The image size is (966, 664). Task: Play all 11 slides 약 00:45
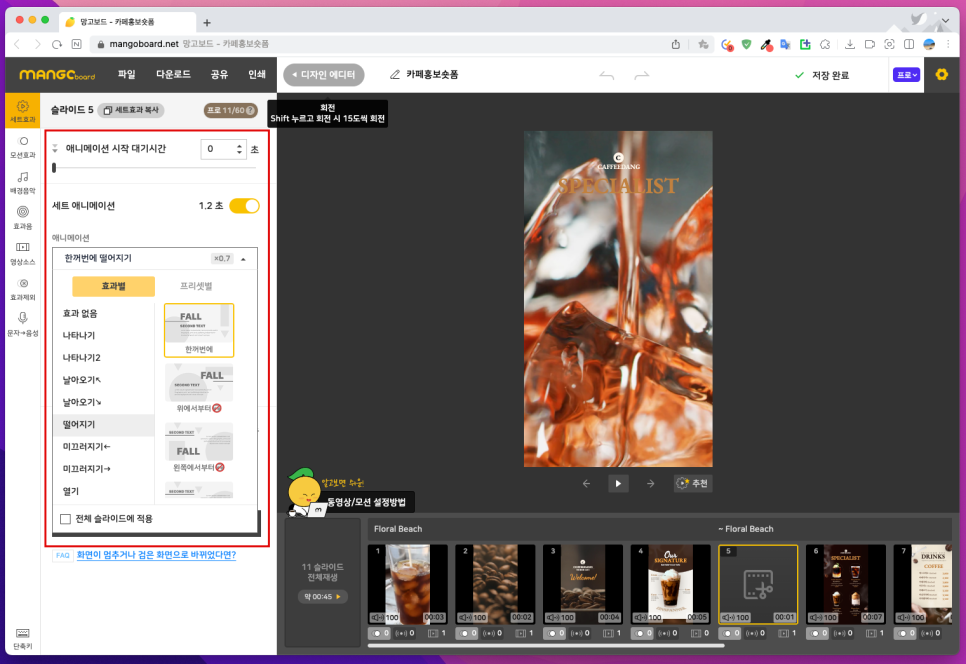pos(322,597)
